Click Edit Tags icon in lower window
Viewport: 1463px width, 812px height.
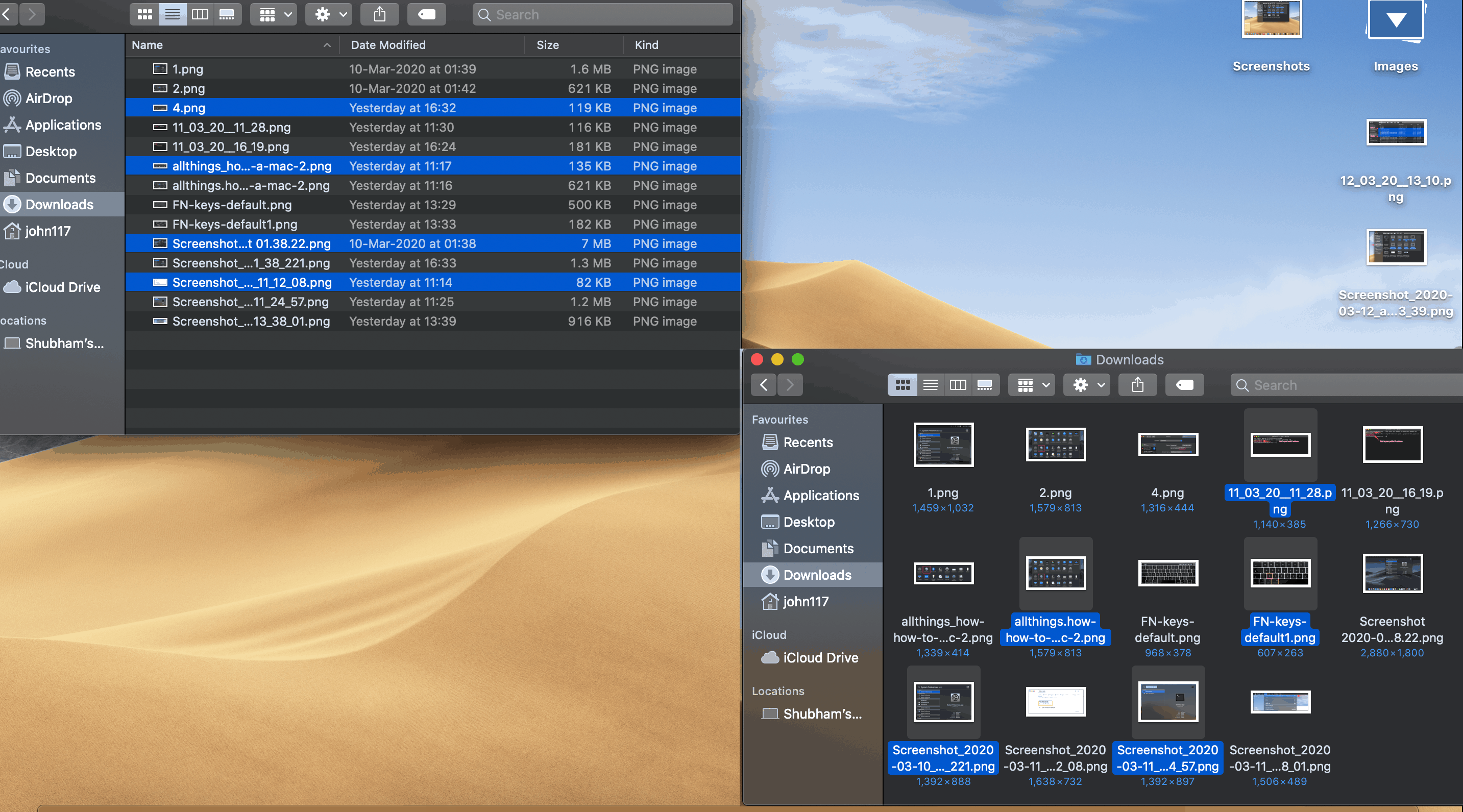(1185, 385)
